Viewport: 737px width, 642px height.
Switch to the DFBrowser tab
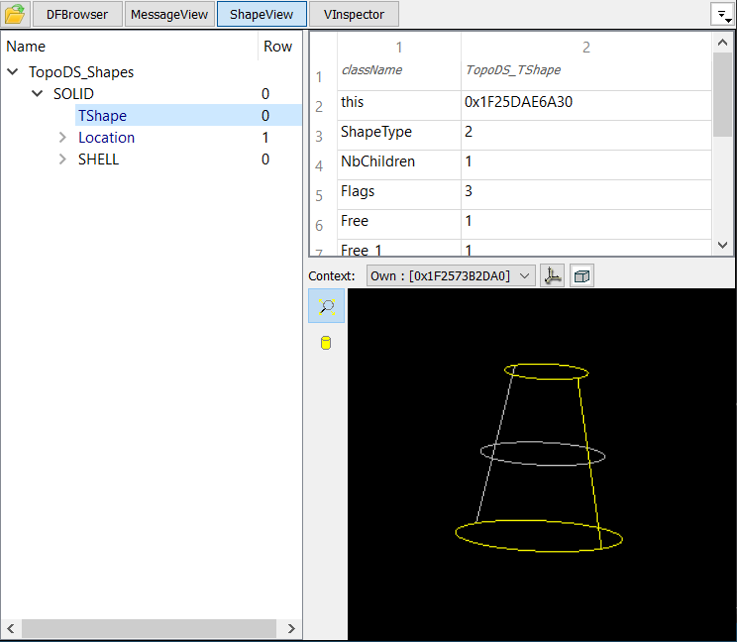tap(77, 15)
